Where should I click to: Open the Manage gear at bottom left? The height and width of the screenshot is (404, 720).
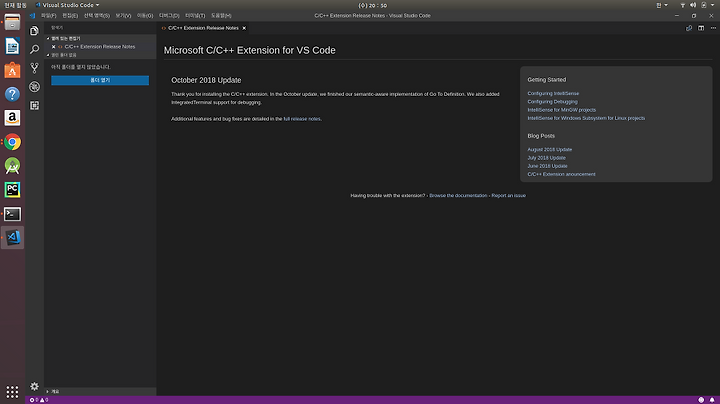click(34, 386)
